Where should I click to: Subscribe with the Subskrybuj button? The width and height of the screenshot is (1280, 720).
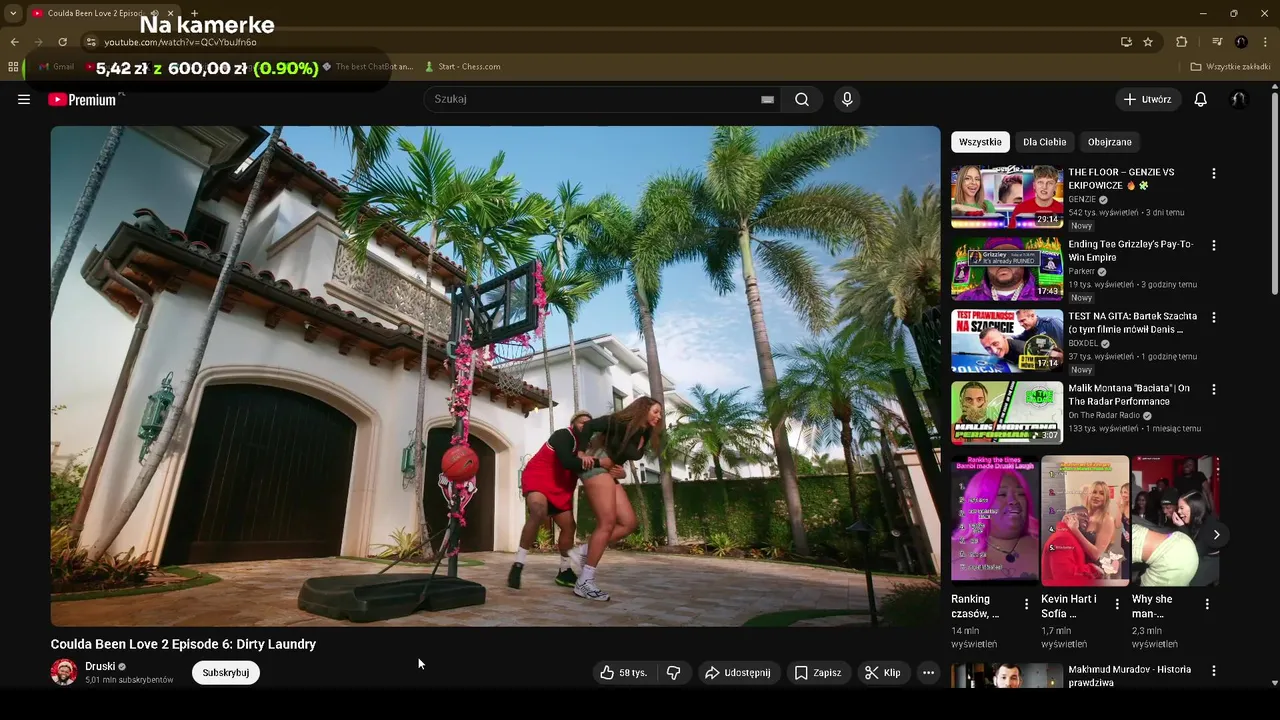(x=226, y=673)
